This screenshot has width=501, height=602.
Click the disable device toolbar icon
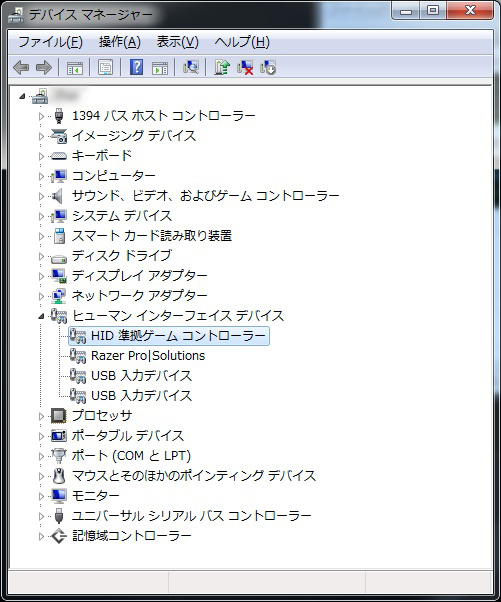click(268, 67)
